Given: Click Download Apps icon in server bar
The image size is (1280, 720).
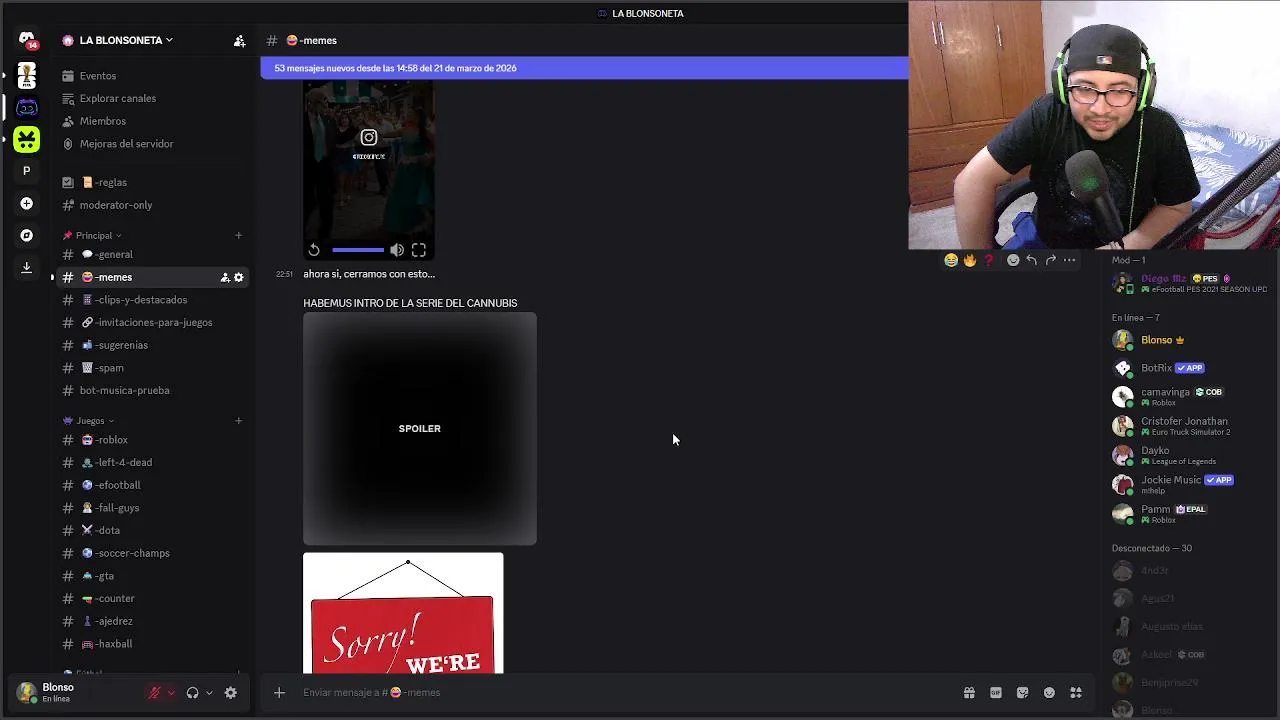Looking at the screenshot, I should [27, 267].
